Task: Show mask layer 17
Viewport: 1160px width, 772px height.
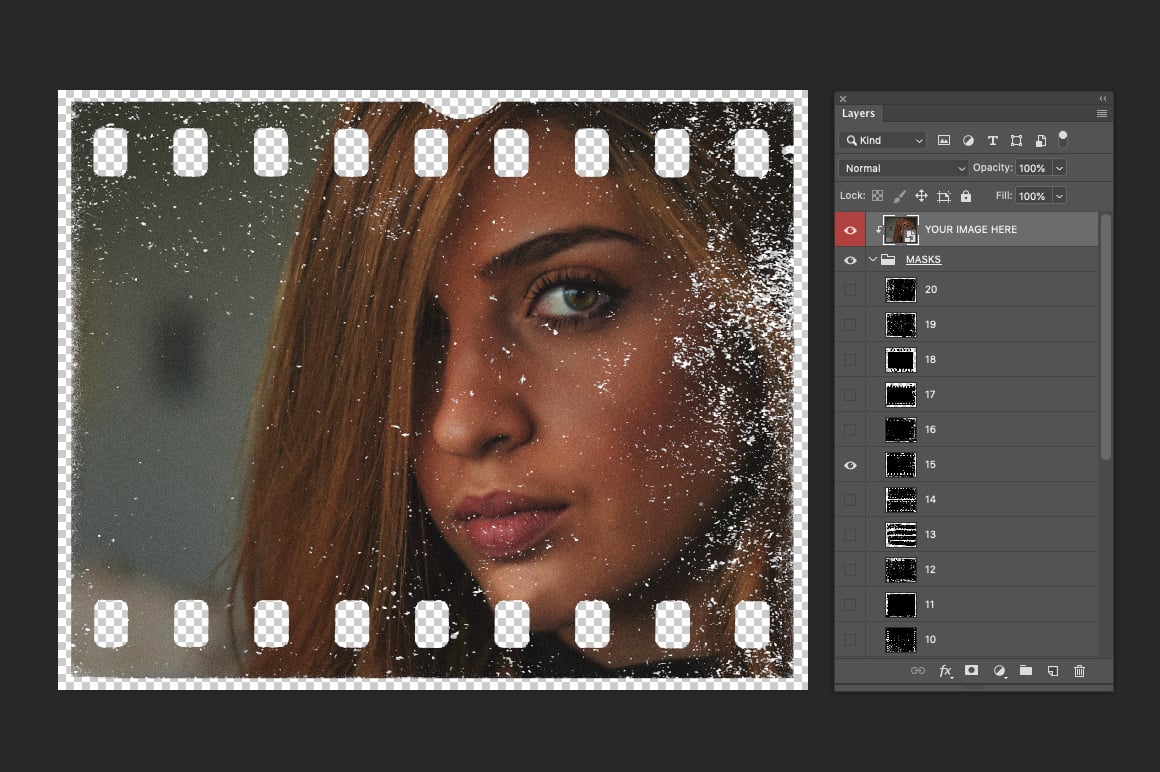Action: click(850, 395)
